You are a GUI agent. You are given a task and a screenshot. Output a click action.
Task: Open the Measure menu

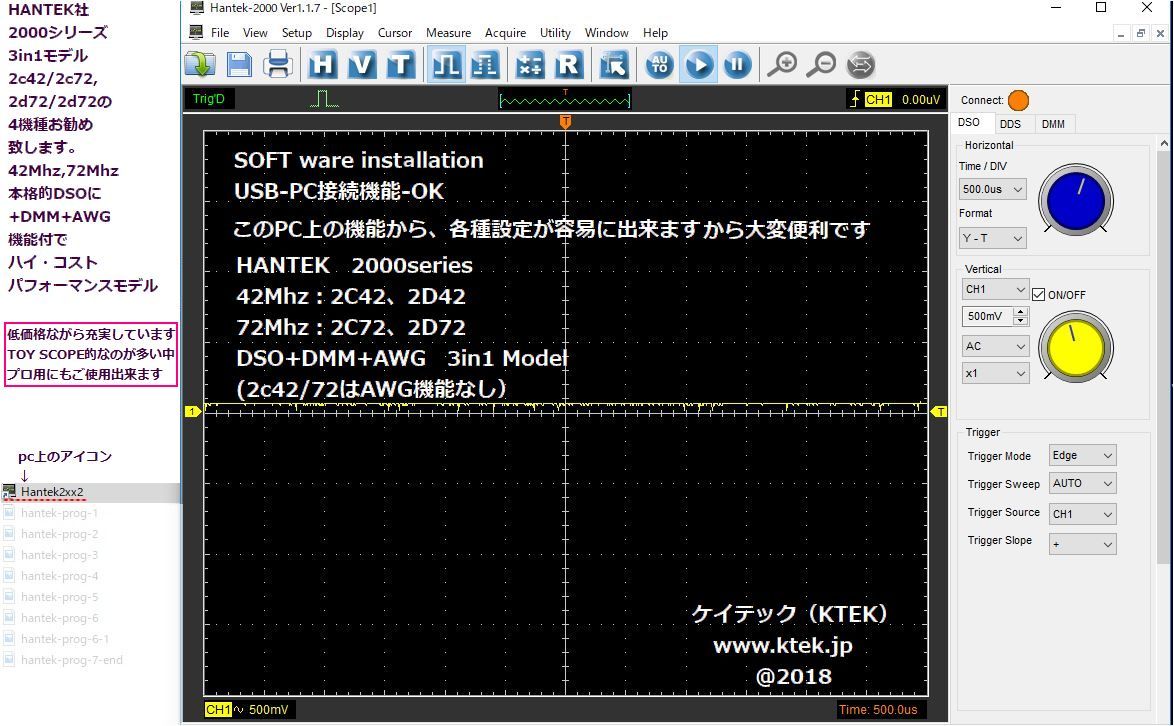click(x=448, y=33)
